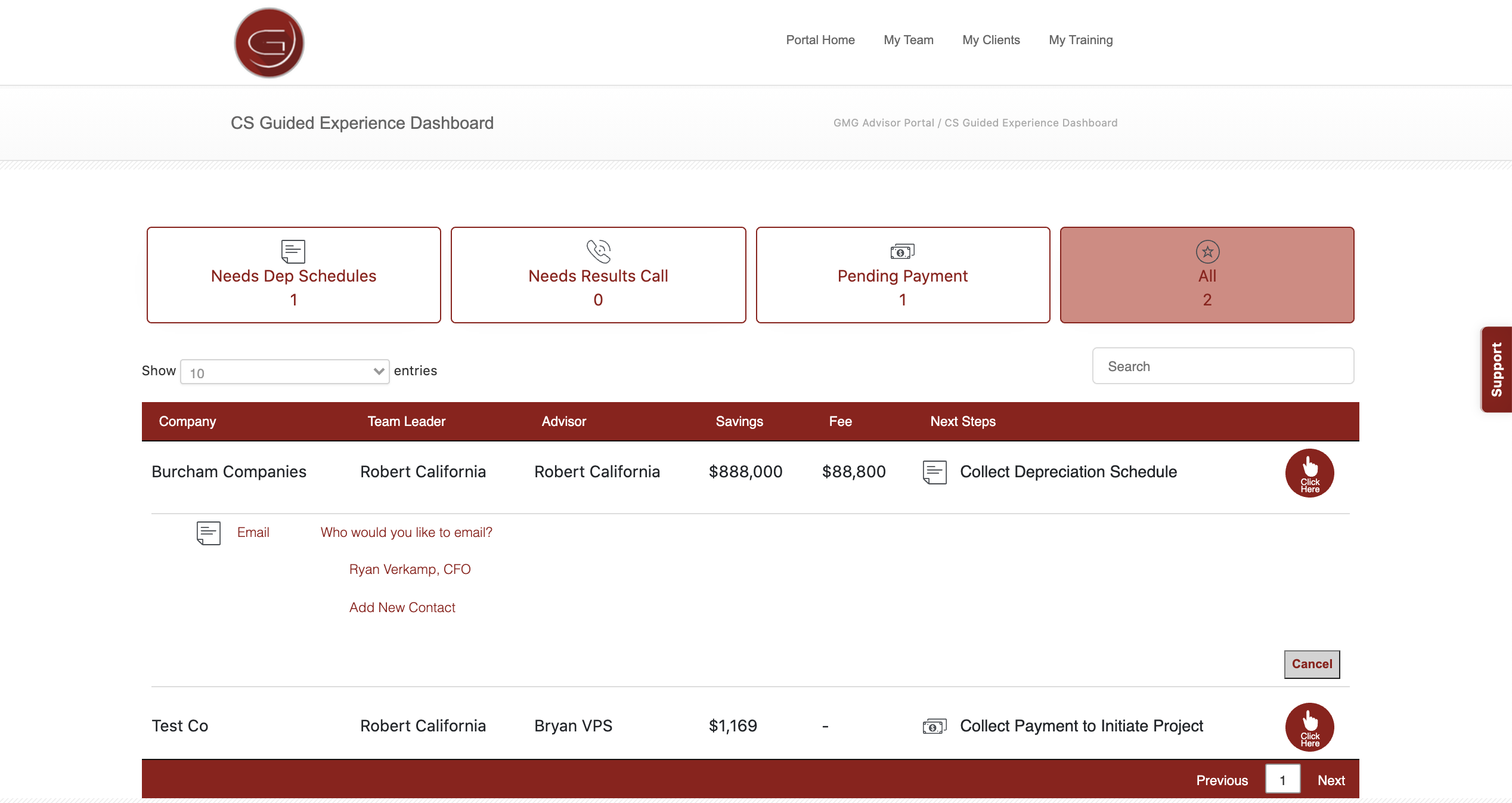Viewport: 1512px width, 803px height.
Task: Choose Ryan Verkamp, CFO contact link
Action: 410,569
